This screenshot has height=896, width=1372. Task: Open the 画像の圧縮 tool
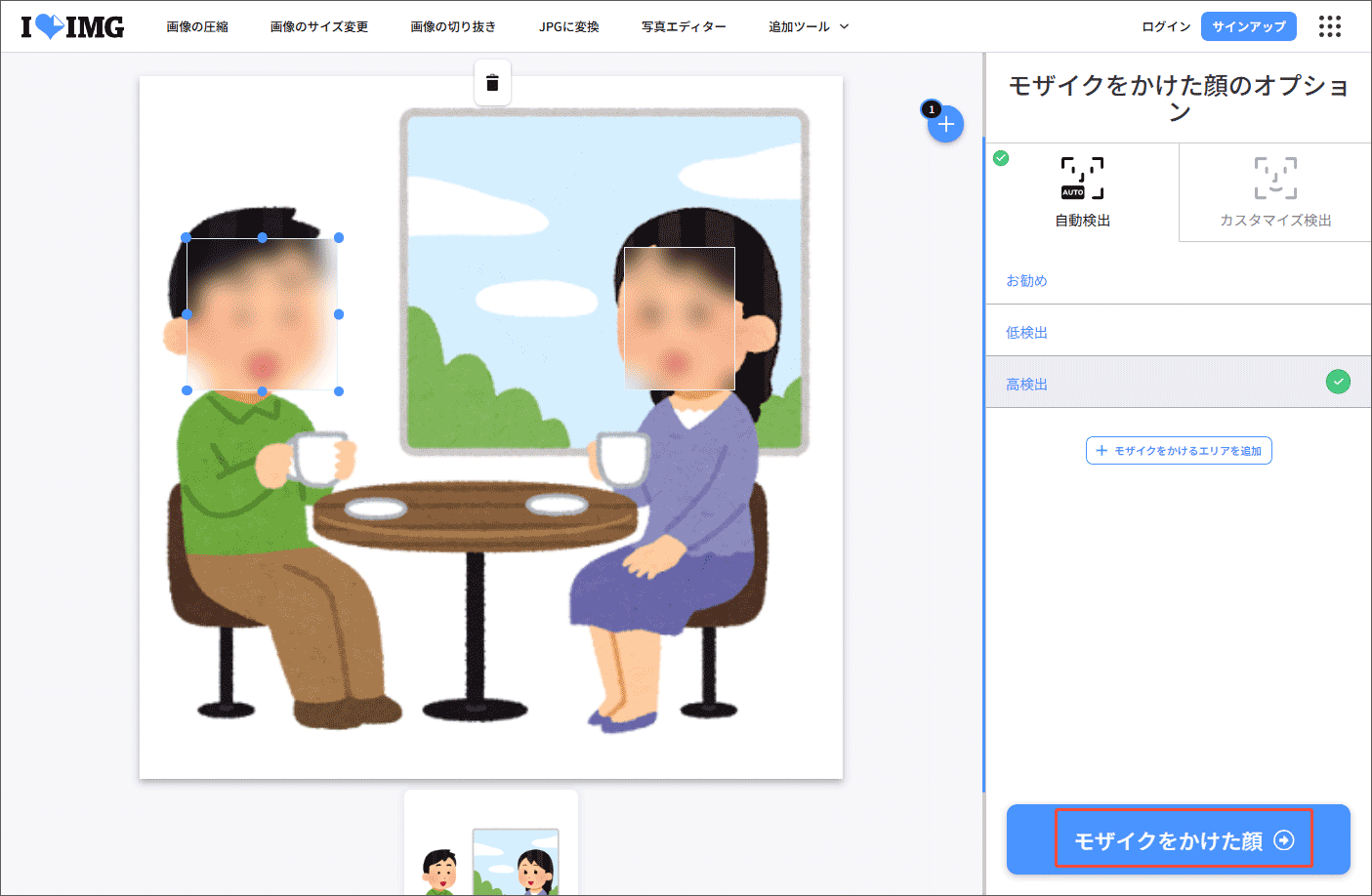pyautogui.click(x=198, y=26)
